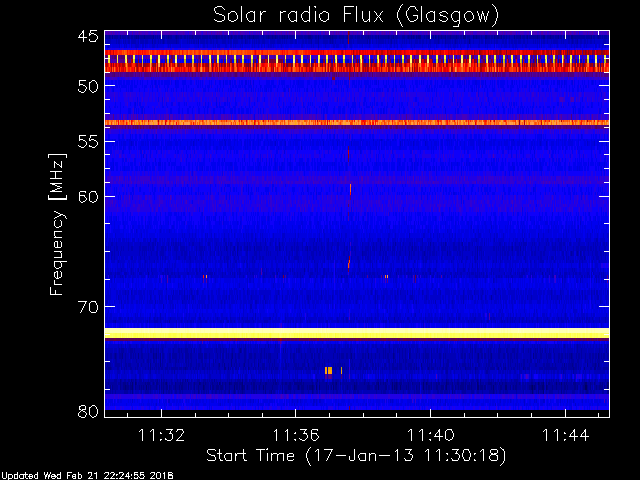The height and width of the screenshot is (480, 640).
Task: Click the 11:40 time tick label
Action: point(430,435)
